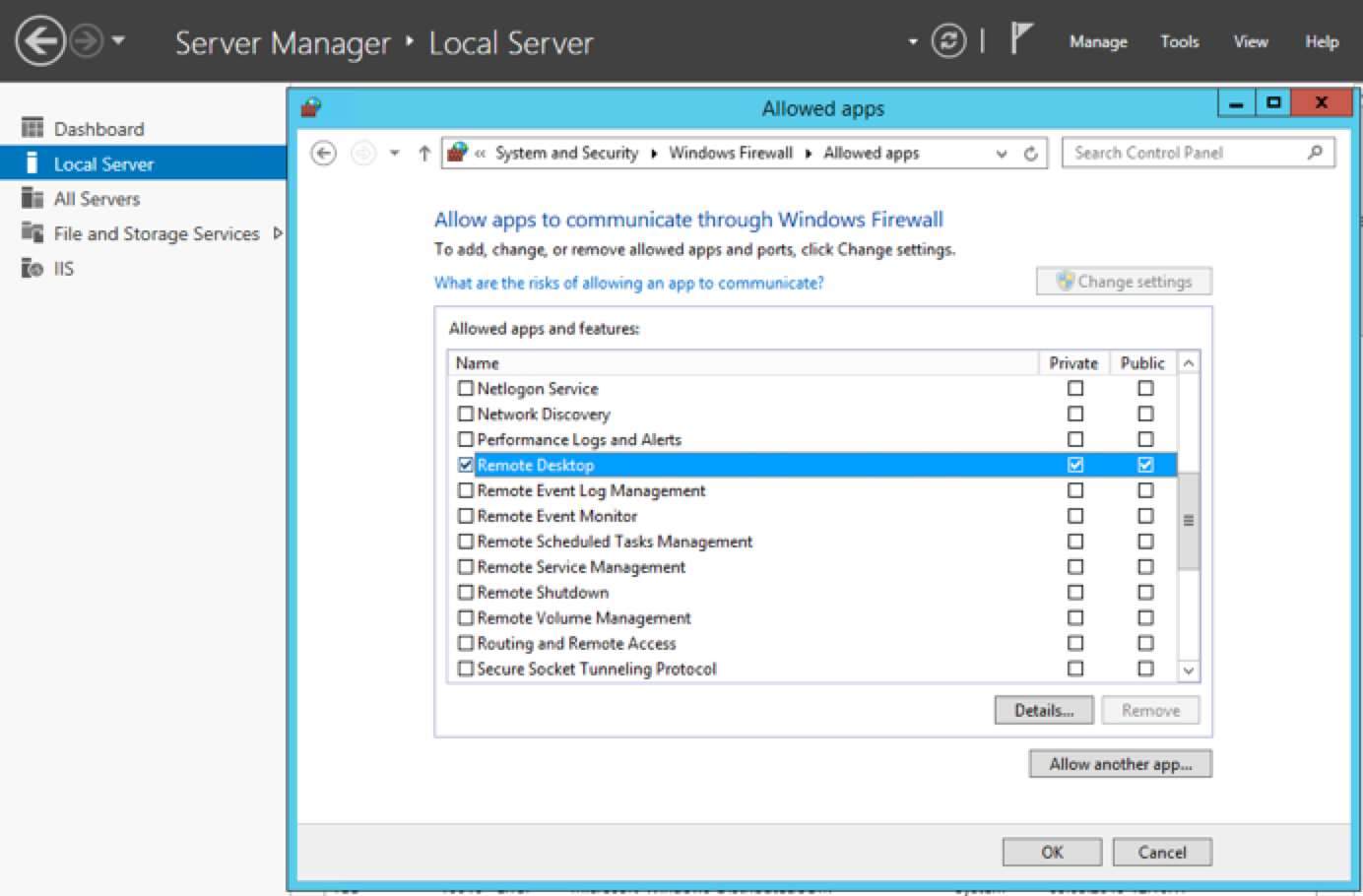Refresh Server Manager with circular arrows icon

pos(948,41)
